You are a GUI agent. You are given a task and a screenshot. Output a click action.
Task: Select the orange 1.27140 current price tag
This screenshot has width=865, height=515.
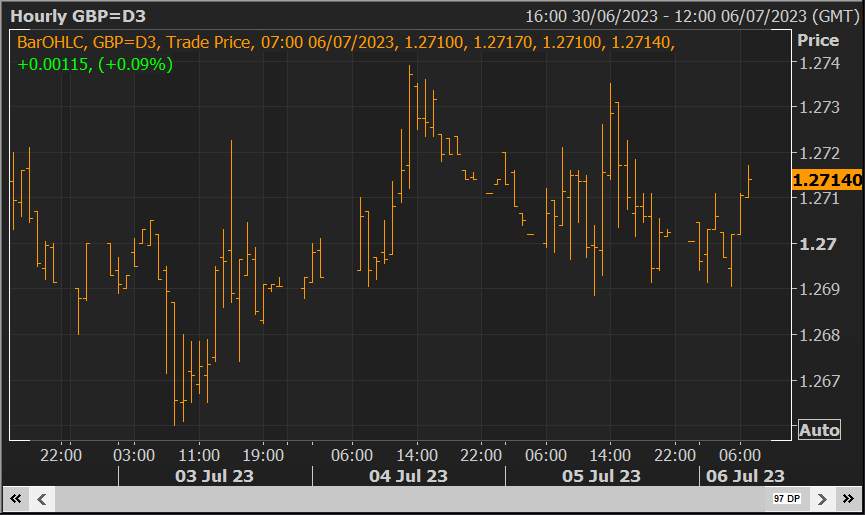(827, 180)
